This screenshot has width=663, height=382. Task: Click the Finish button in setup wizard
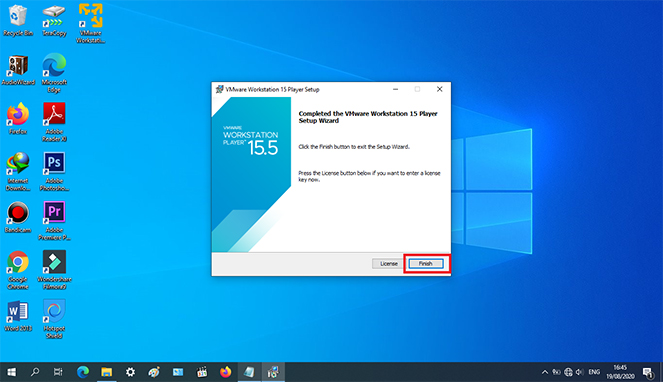click(x=426, y=264)
